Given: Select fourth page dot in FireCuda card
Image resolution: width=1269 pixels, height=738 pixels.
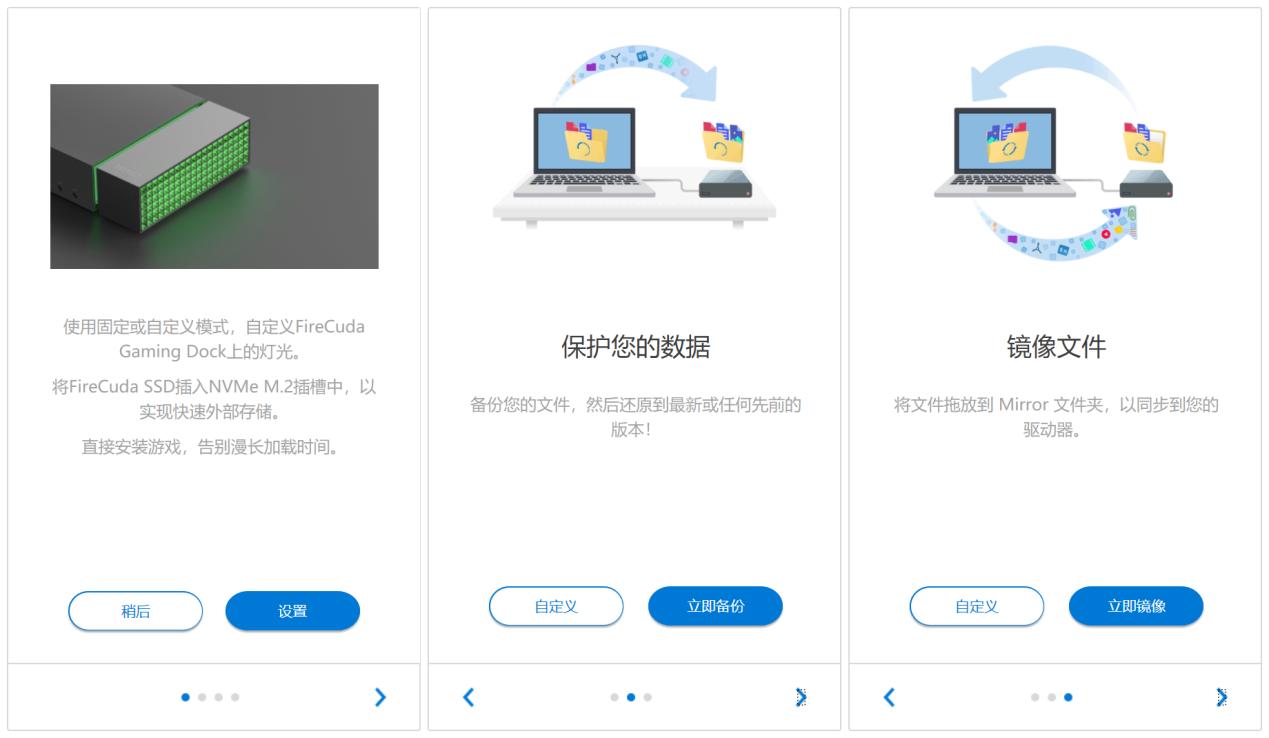Looking at the screenshot, I should point(235,697).
